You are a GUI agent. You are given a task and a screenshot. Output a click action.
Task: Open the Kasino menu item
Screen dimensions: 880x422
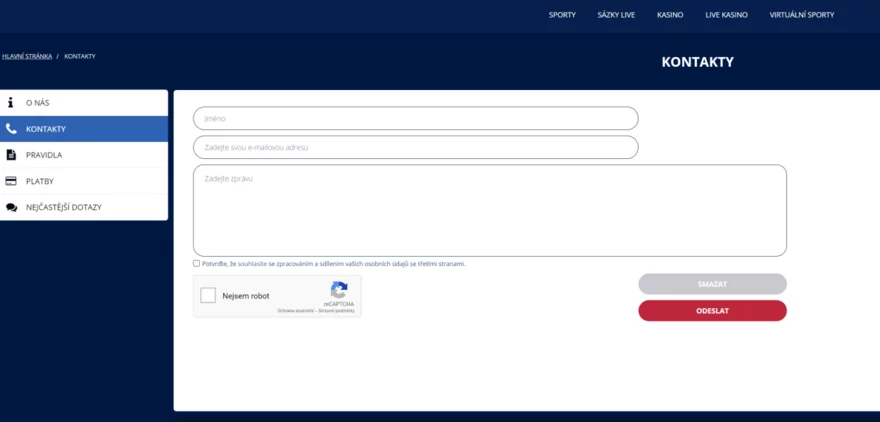[670, 15]
